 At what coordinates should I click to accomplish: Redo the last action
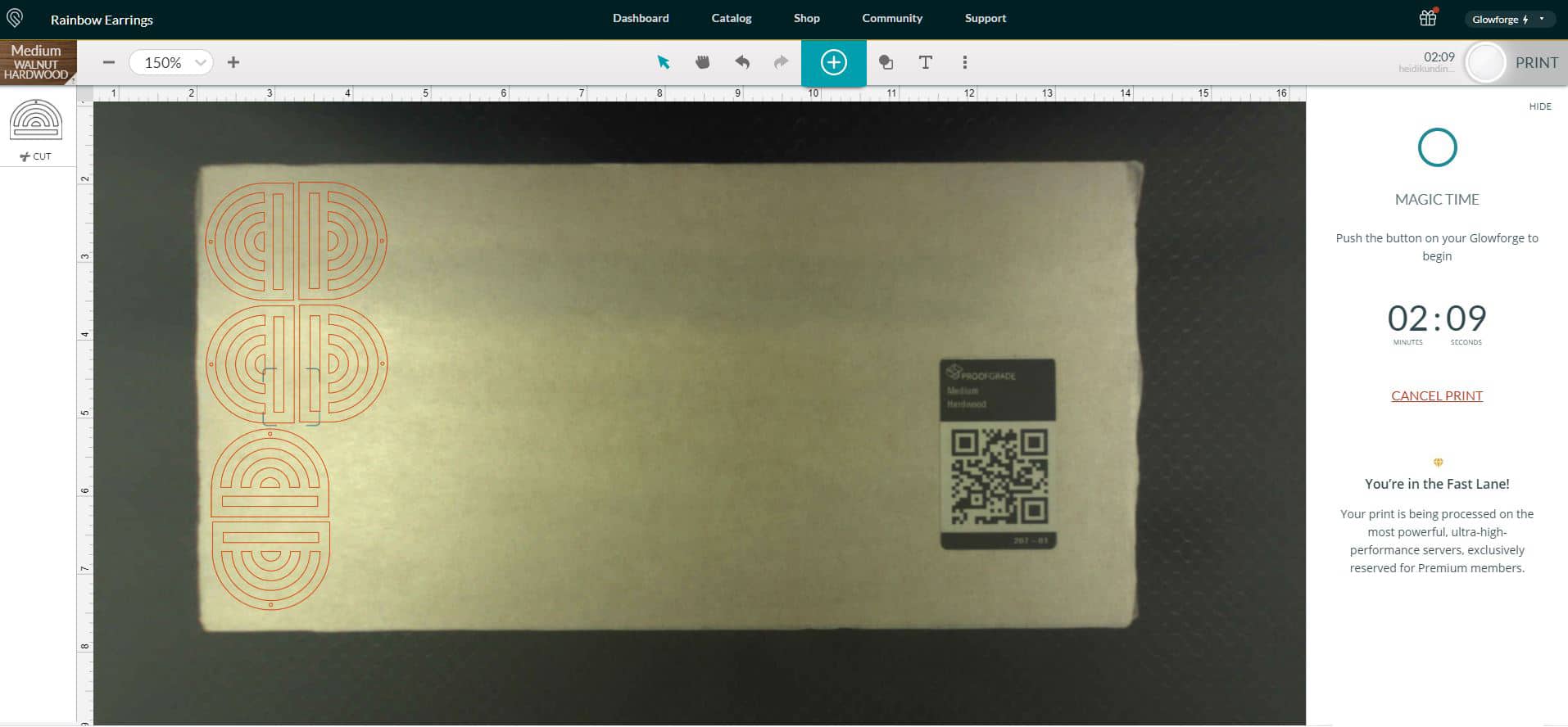click(781, 62)
